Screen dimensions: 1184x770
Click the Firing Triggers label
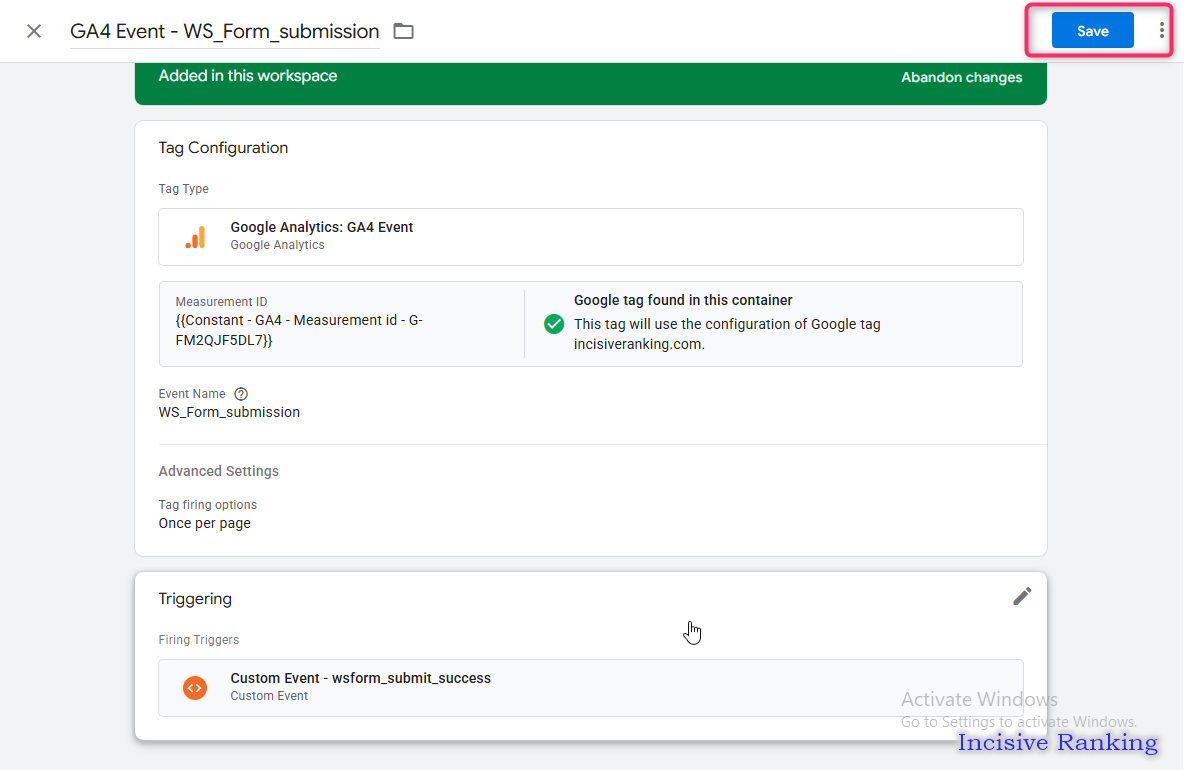coord(199,639)
